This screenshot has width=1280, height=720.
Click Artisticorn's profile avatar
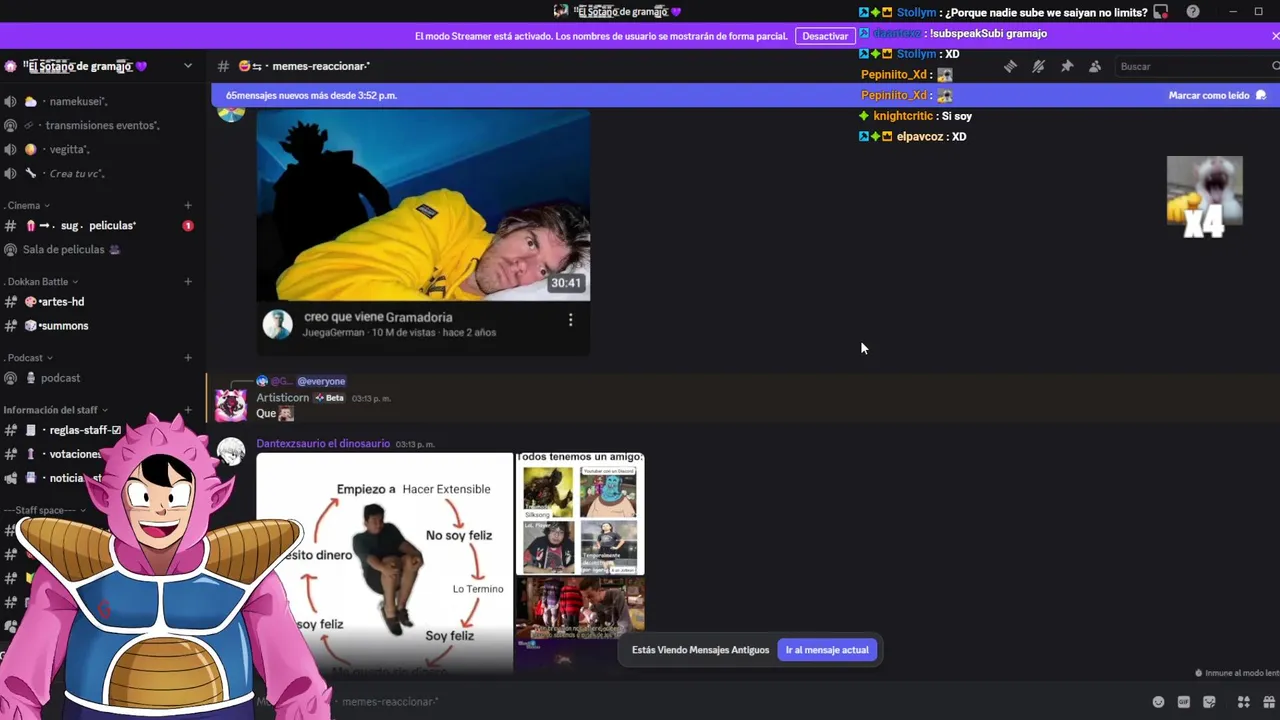(231, 405)
